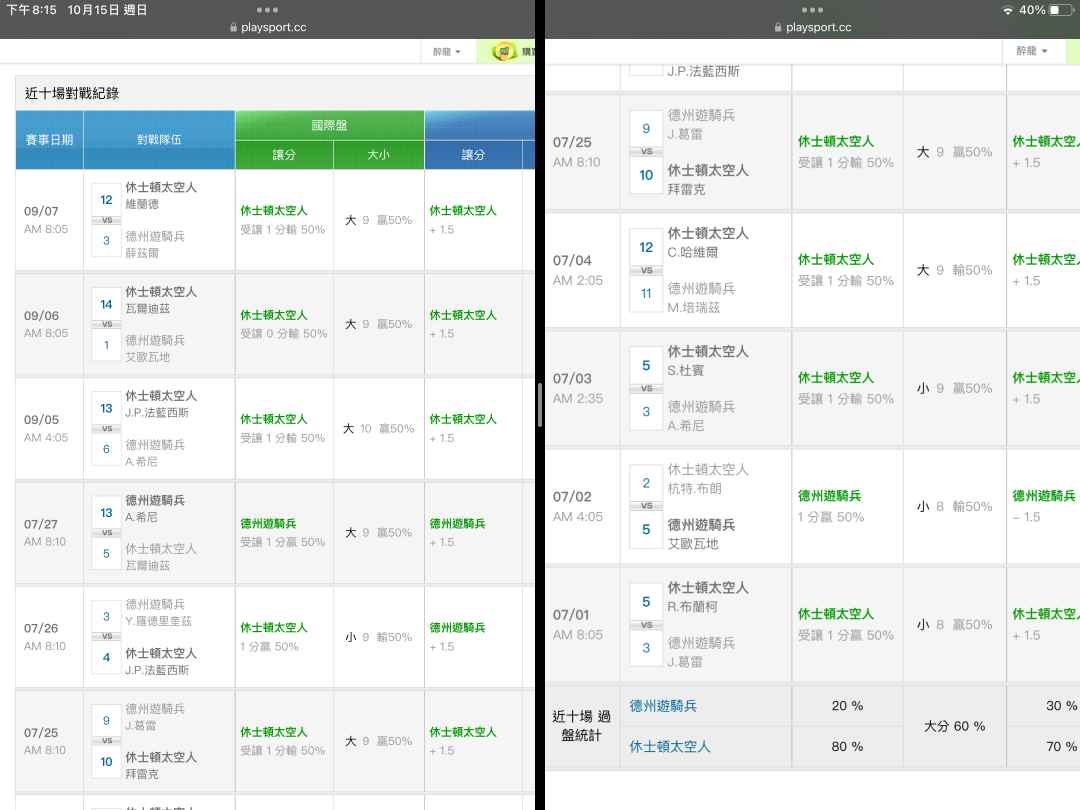Click 大 9 輸50% in 07/04 row
Image resolution: width=1080 pixels, height=810 pixels.
point(955,271)
